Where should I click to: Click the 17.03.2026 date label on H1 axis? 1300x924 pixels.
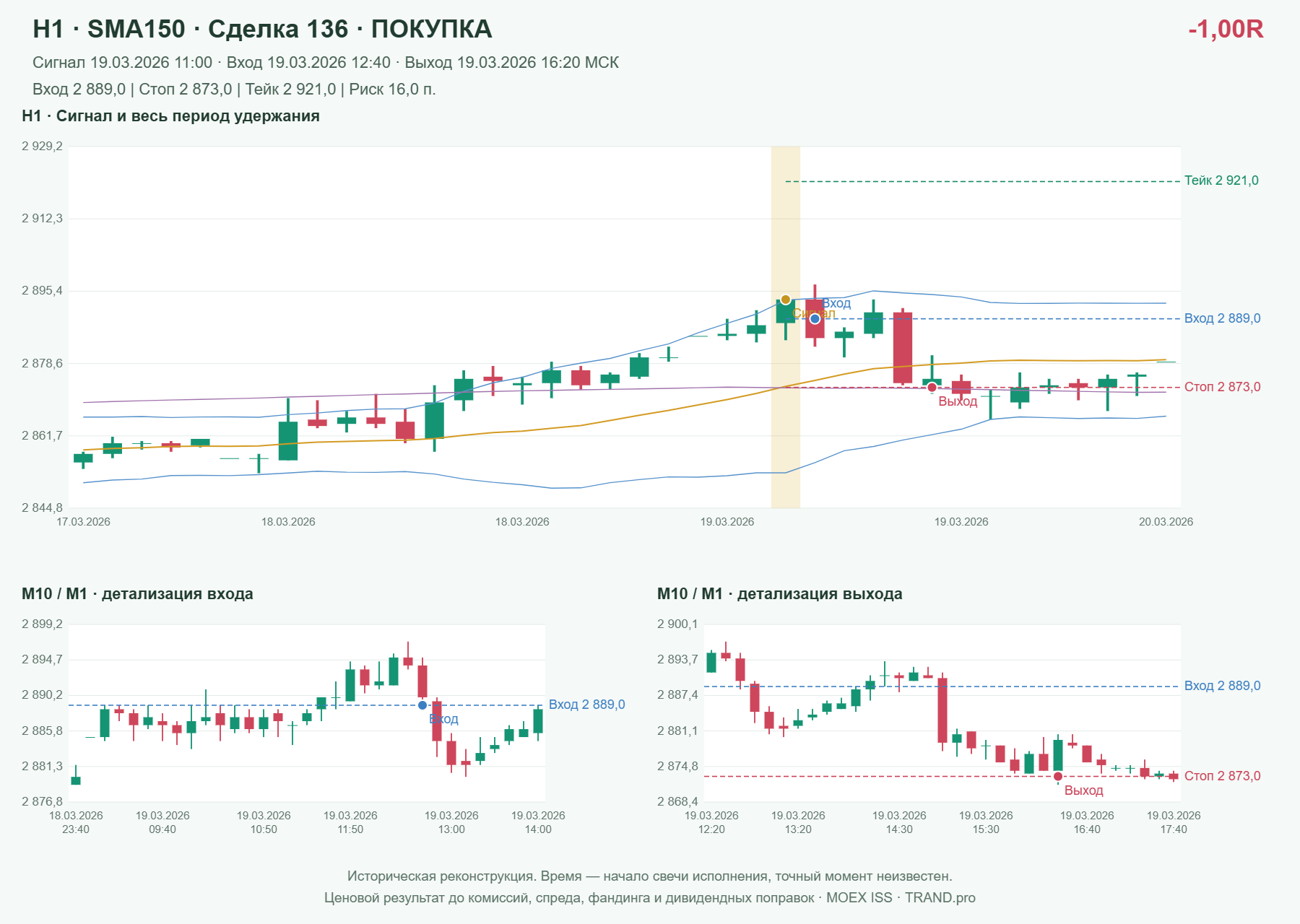tap(83, 522)
